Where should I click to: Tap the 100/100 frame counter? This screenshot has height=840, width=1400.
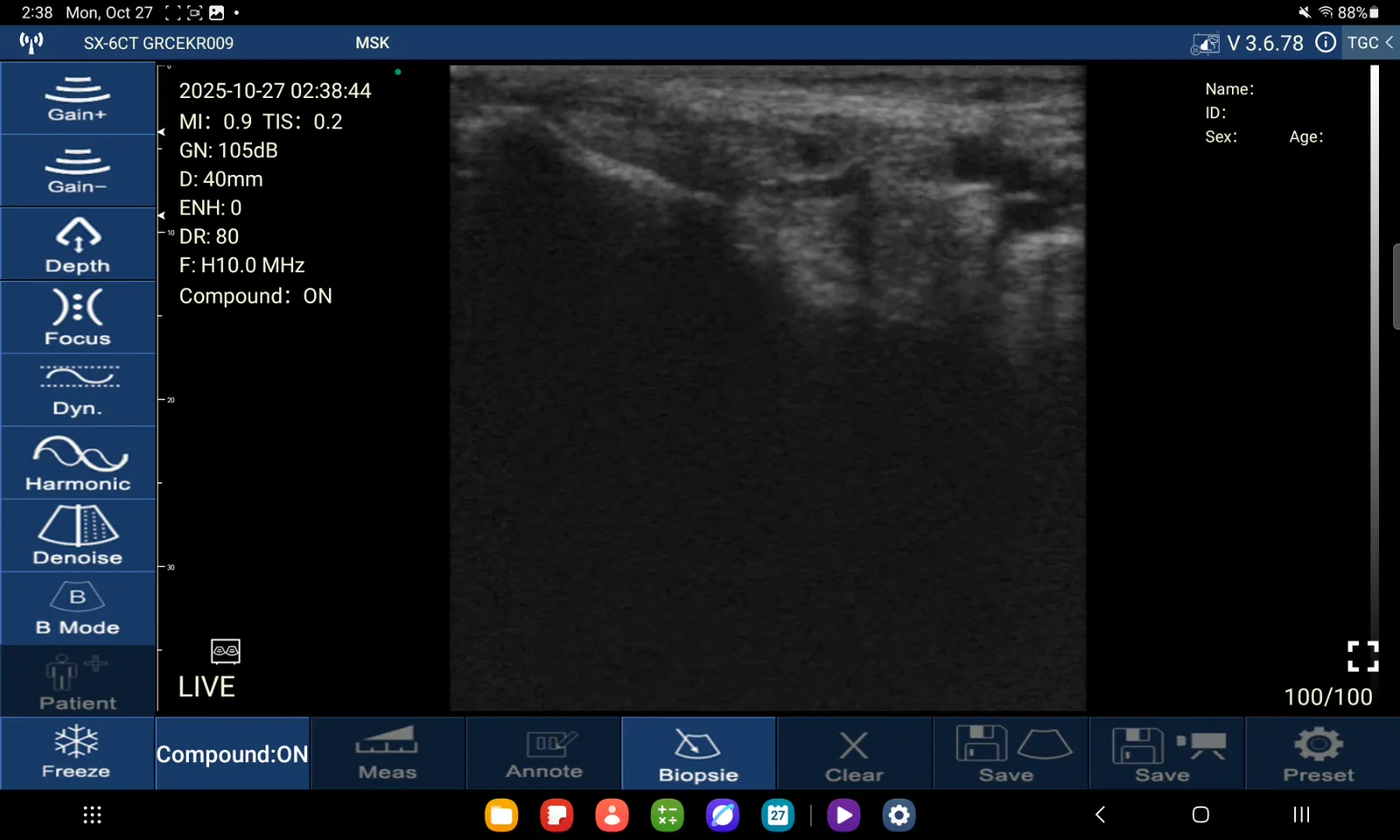coord(1327,696)
